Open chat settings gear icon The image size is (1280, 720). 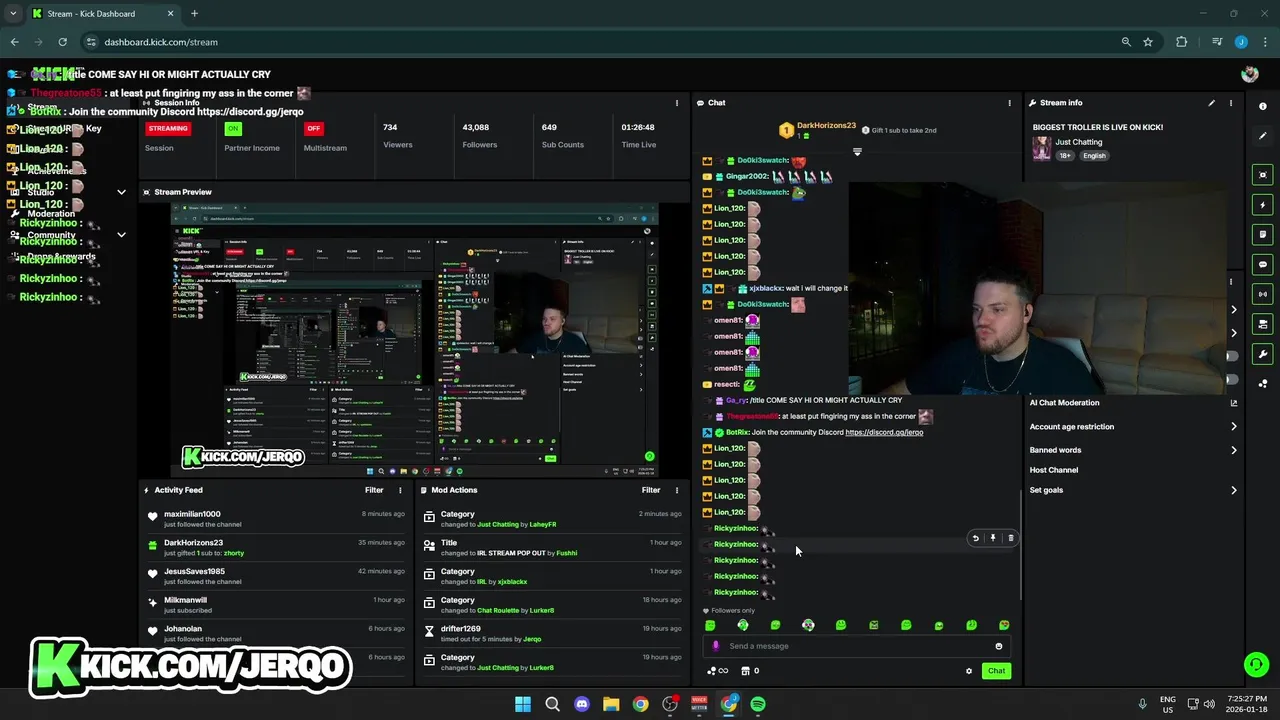coord(968,671)
